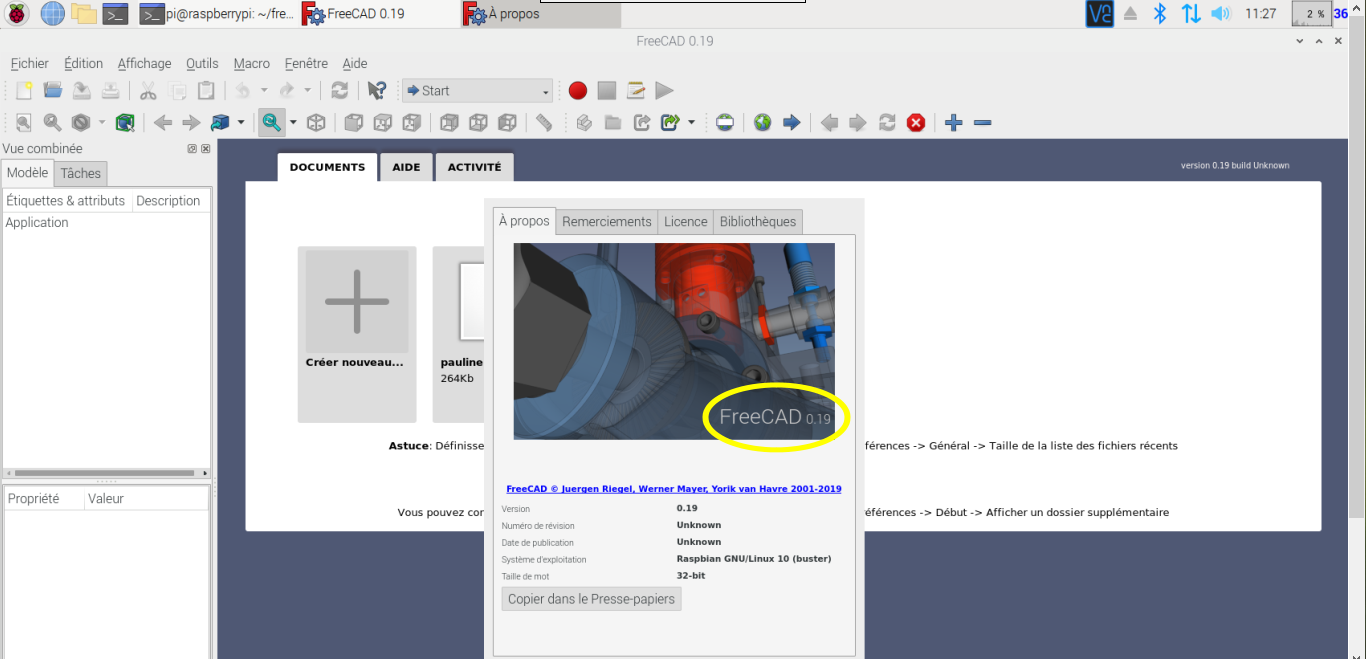Click the globe Open website icon
Image resolution: width=1366 pixels, height=659 pixels.
[763, 123]
